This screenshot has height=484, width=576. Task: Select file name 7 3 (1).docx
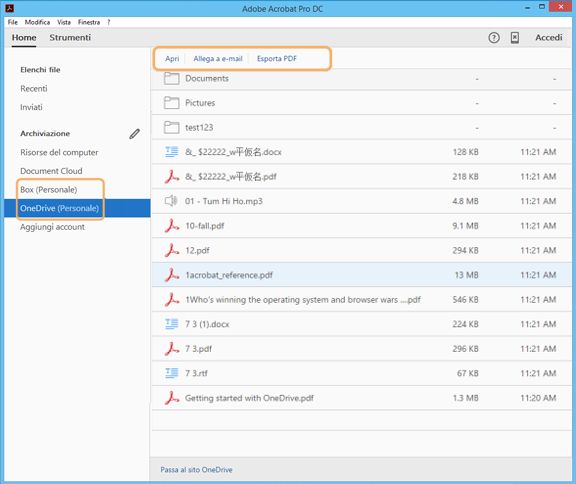click(x=207, y=324)
